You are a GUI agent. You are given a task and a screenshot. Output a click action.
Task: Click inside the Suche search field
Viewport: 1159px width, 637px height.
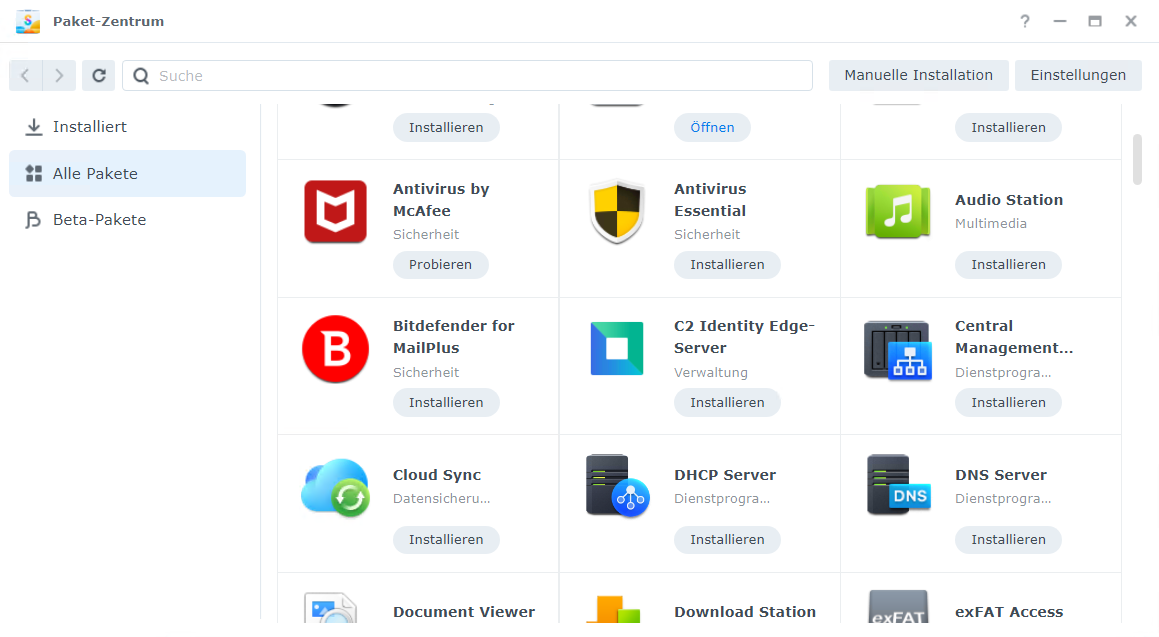pyautogui.click(x=467, y=75)
